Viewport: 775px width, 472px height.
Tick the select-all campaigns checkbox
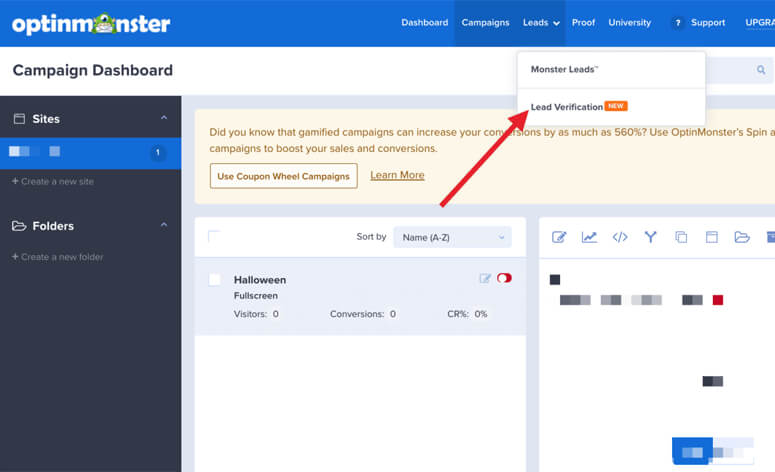coord(215,237)
